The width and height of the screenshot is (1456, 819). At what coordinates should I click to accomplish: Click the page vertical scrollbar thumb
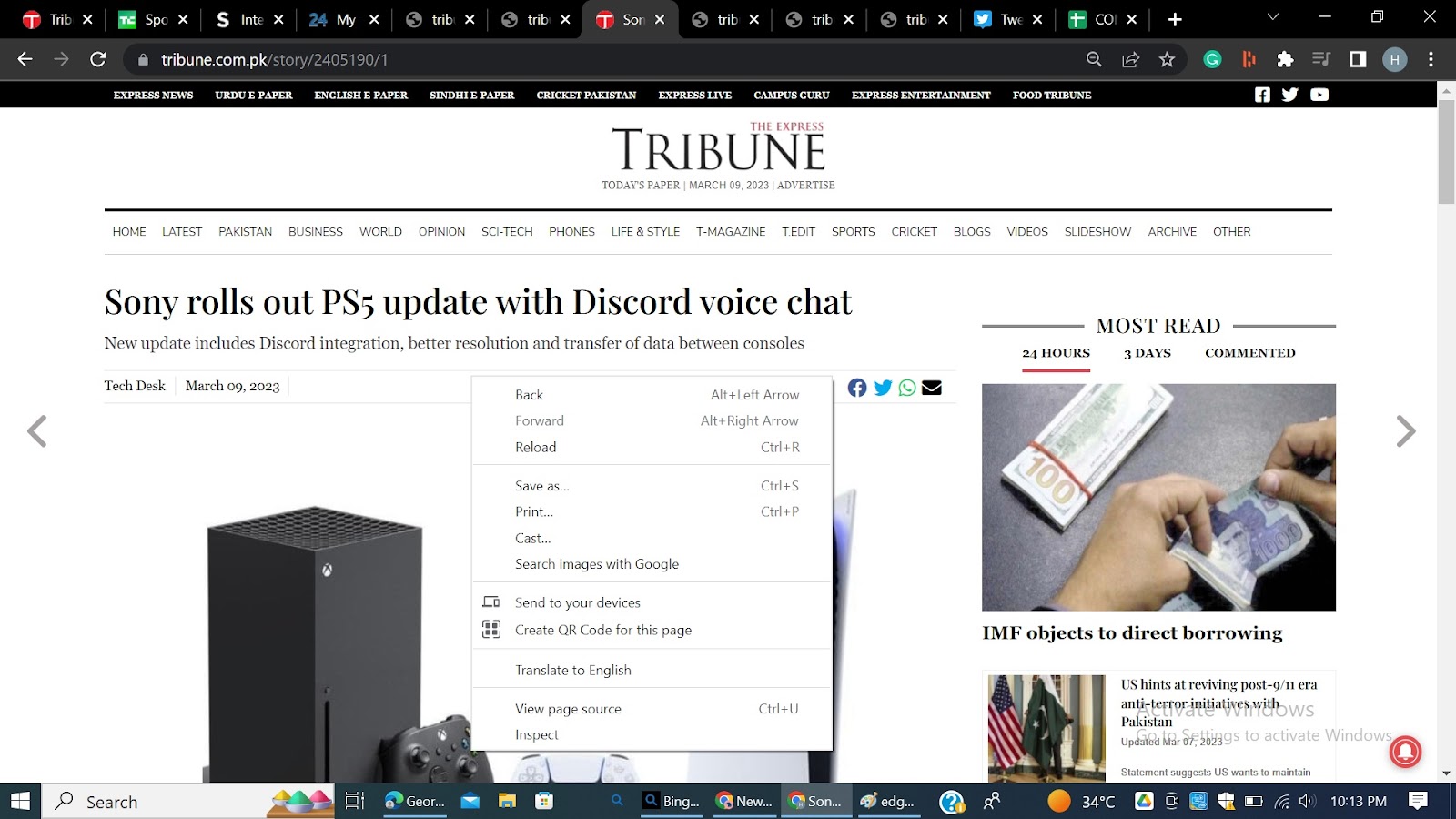(x=1446, y=151)
